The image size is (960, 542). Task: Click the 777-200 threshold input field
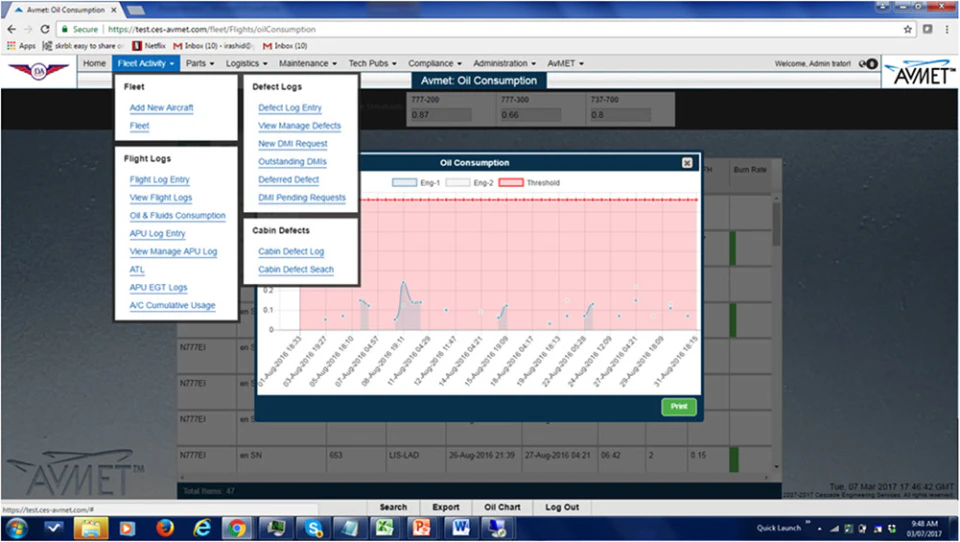[441, 115]
